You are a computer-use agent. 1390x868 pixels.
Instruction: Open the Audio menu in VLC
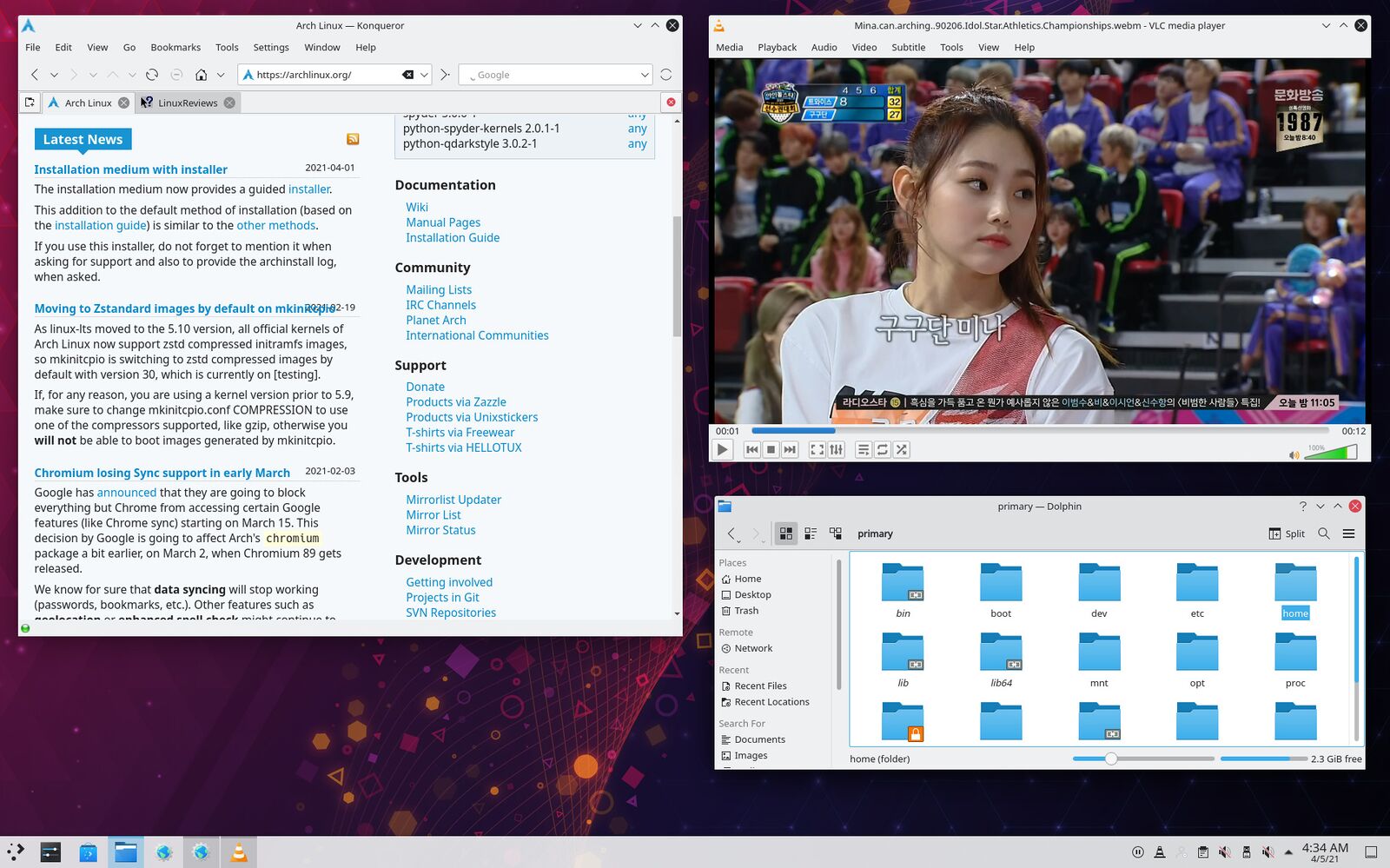click(x=824, y=47)
